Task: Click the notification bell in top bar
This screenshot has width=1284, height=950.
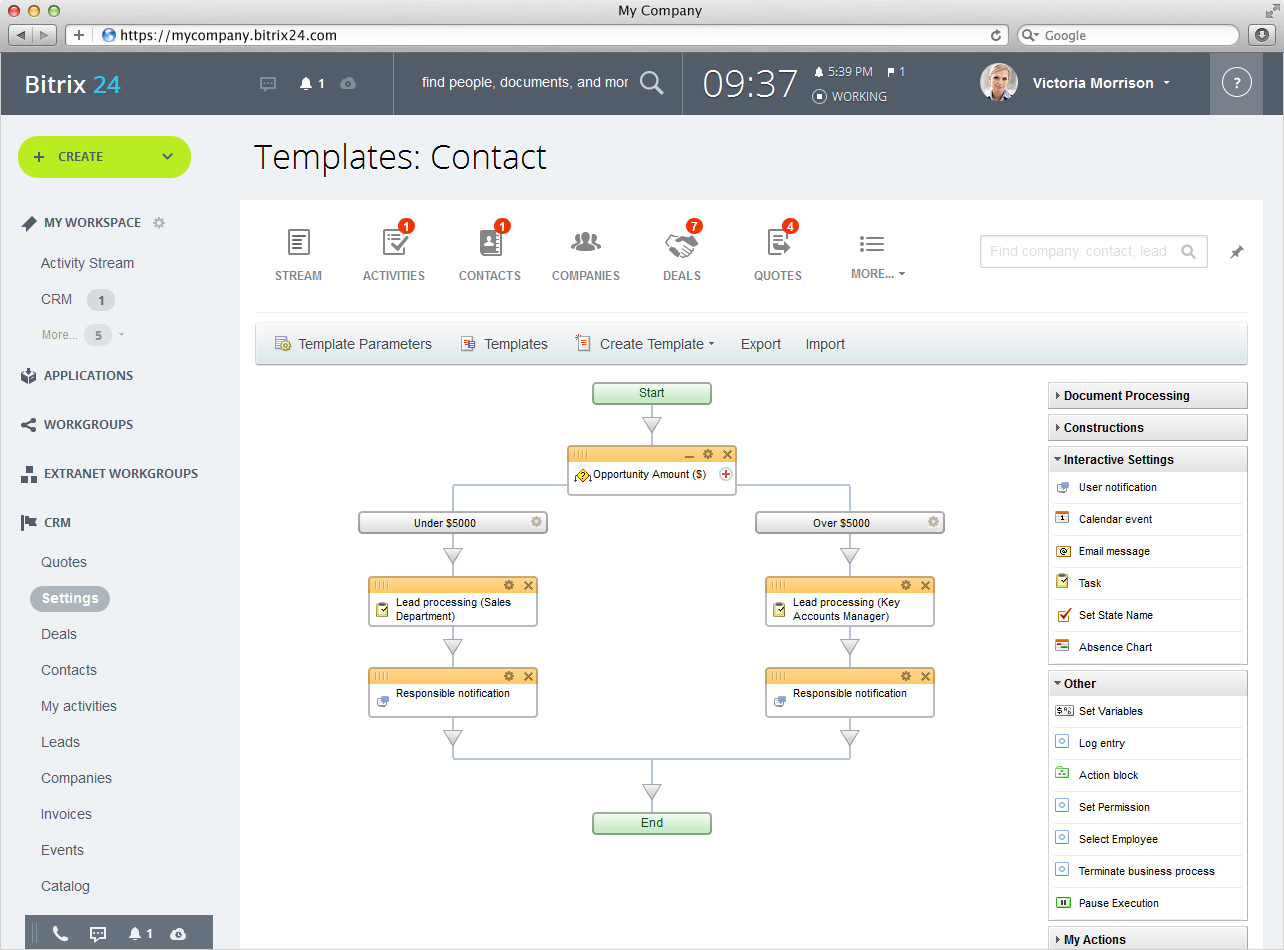Action: [x=307, y=84]
